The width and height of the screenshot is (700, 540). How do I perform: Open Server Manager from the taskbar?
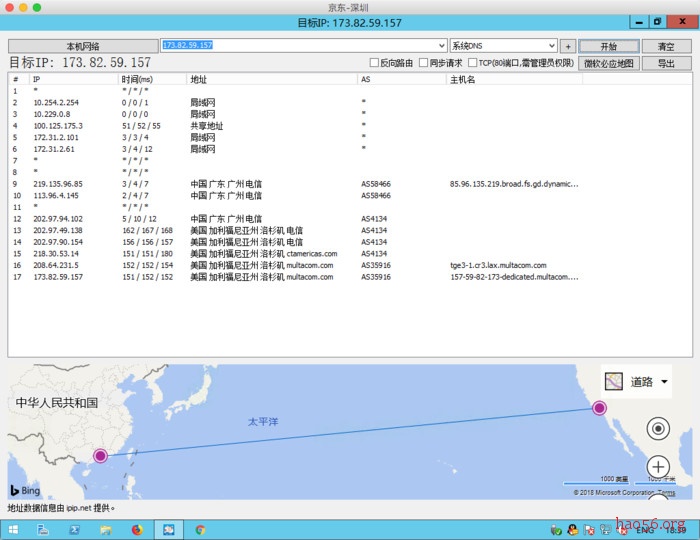[x=43, y=530]
